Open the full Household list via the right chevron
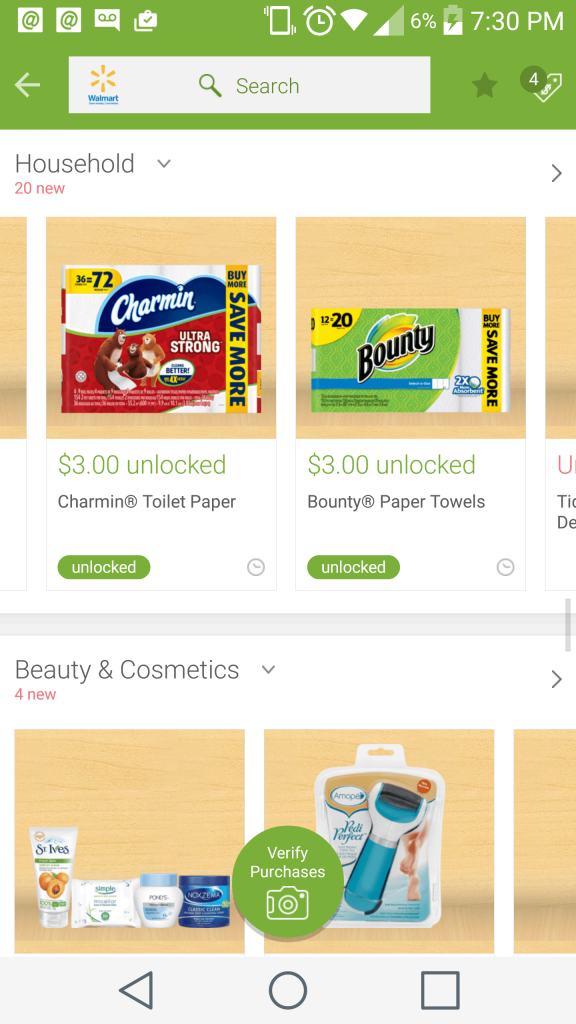Viewport: 576px width, 1024px height. click(556, 173)
